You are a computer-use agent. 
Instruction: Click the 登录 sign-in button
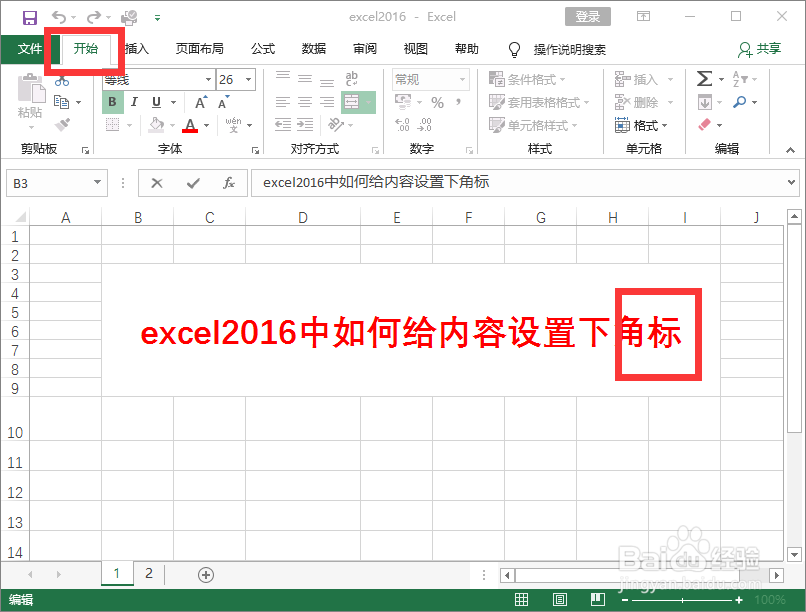588,16
